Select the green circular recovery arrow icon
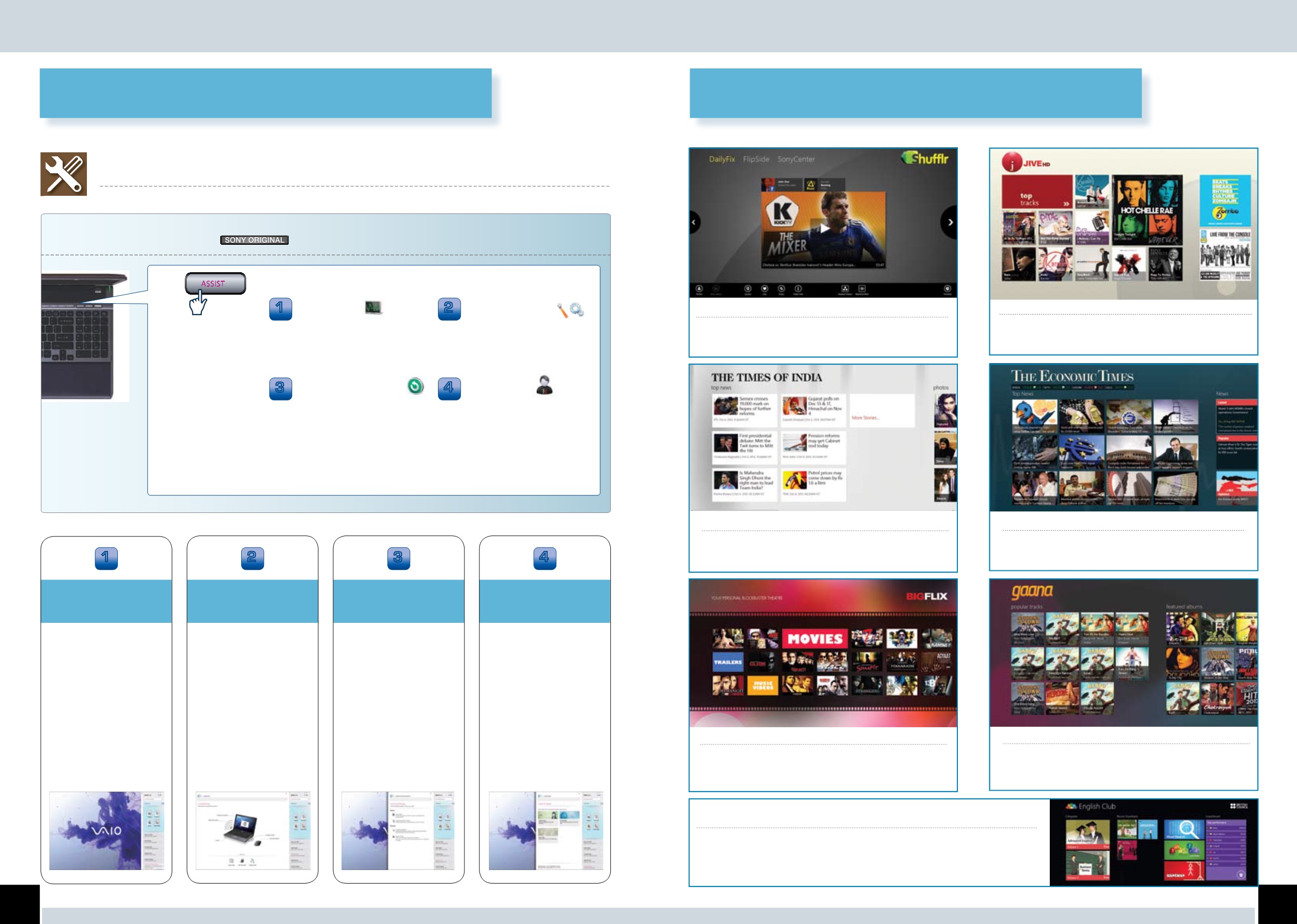 click(415, 386)
